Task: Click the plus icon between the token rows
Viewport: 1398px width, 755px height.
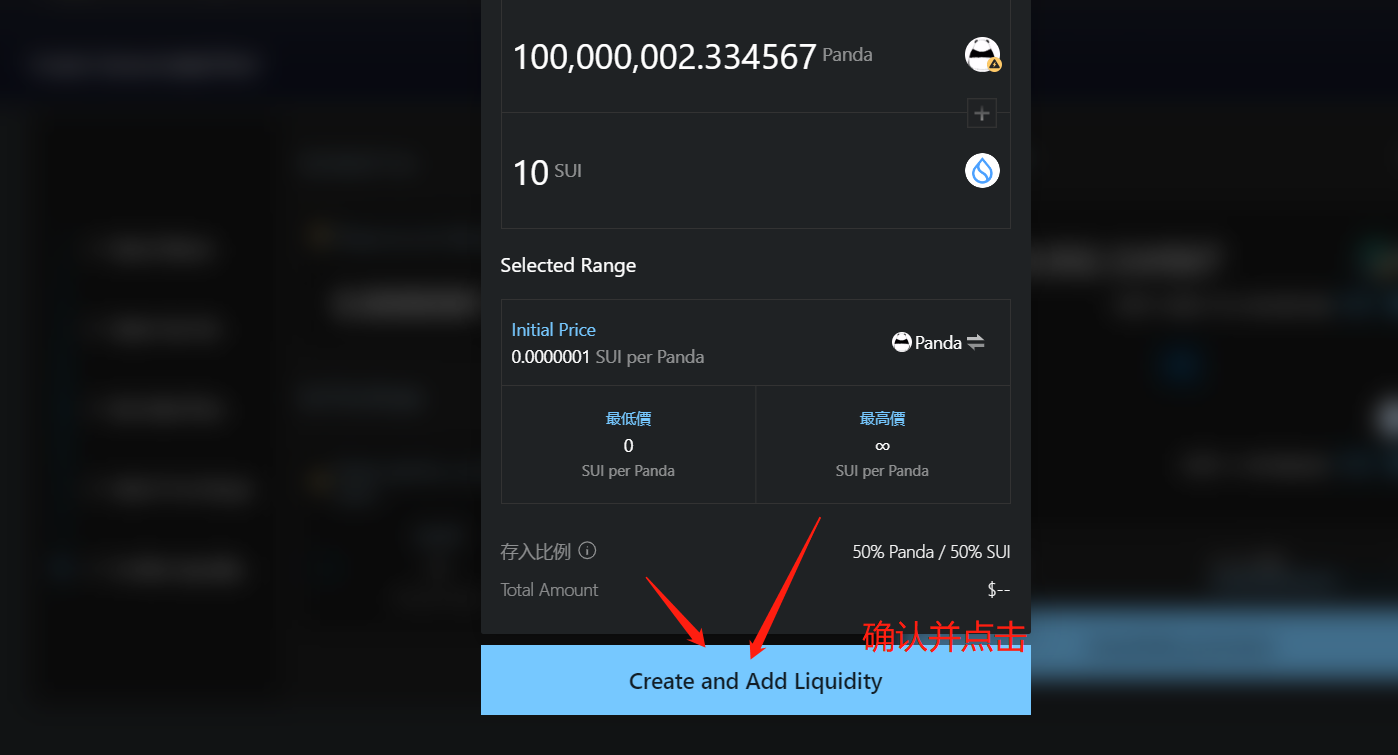Action: coord(982,114)
